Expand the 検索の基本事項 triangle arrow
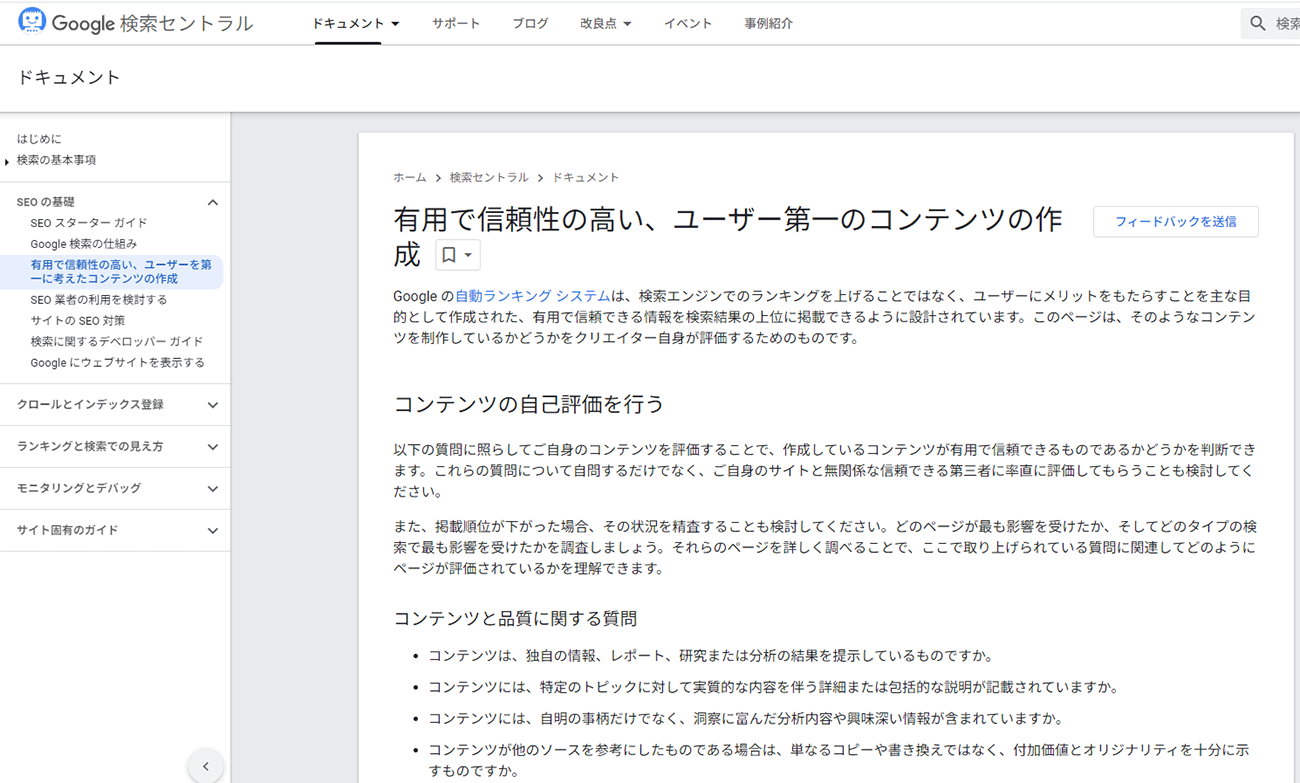Viewport: 1300px width, 783px height. (x=7, y=161)
